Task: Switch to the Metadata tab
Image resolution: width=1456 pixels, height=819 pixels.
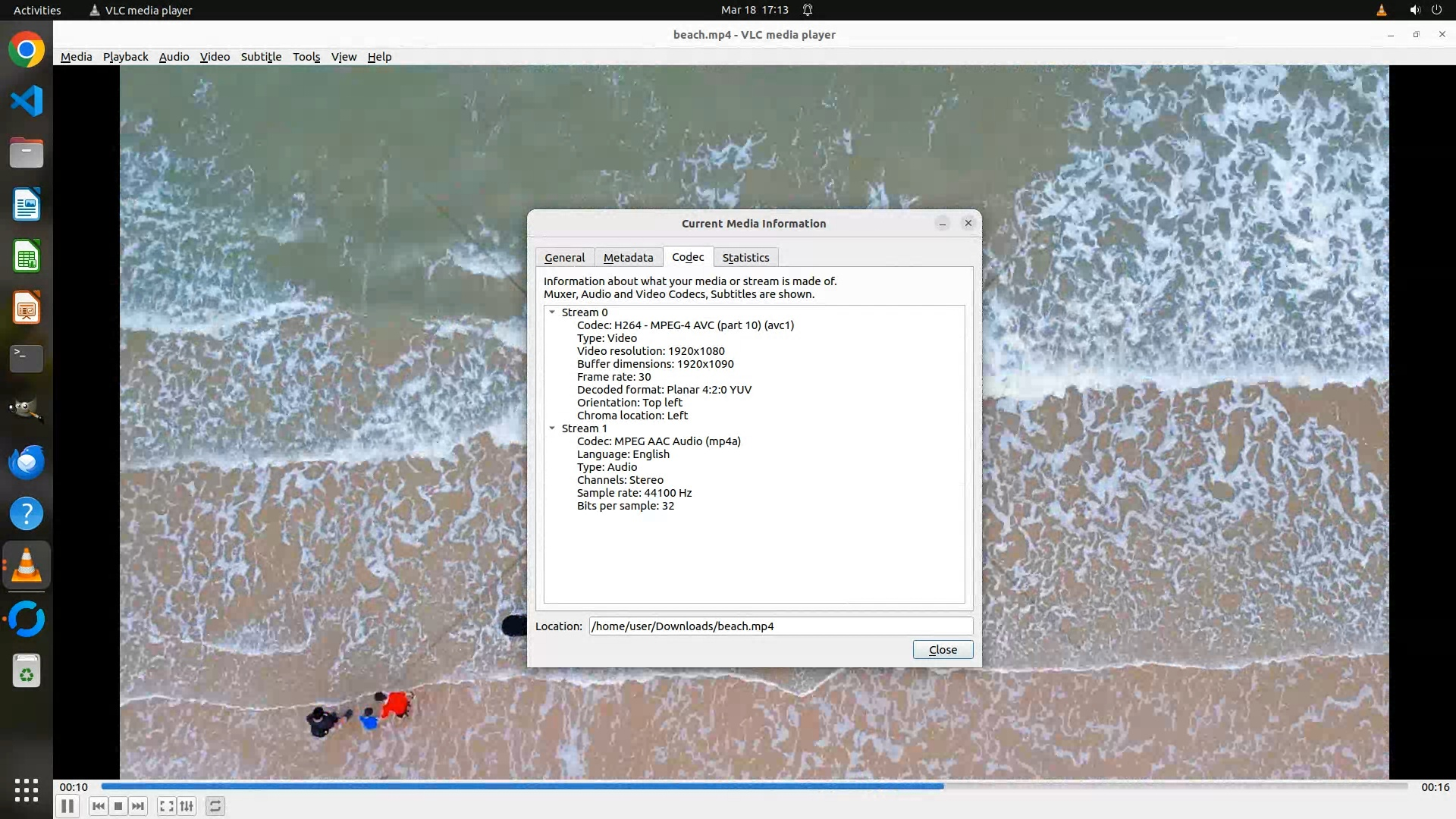Action: click(x=628, y=258)
